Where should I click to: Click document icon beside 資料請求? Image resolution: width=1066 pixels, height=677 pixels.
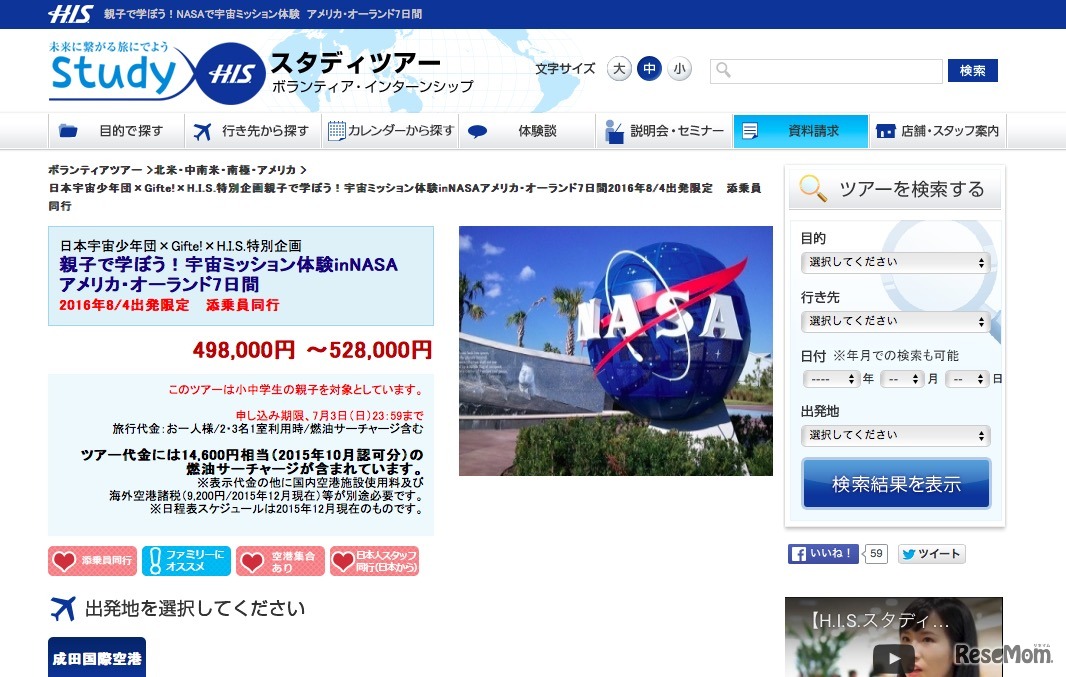[x=750, y=131]
